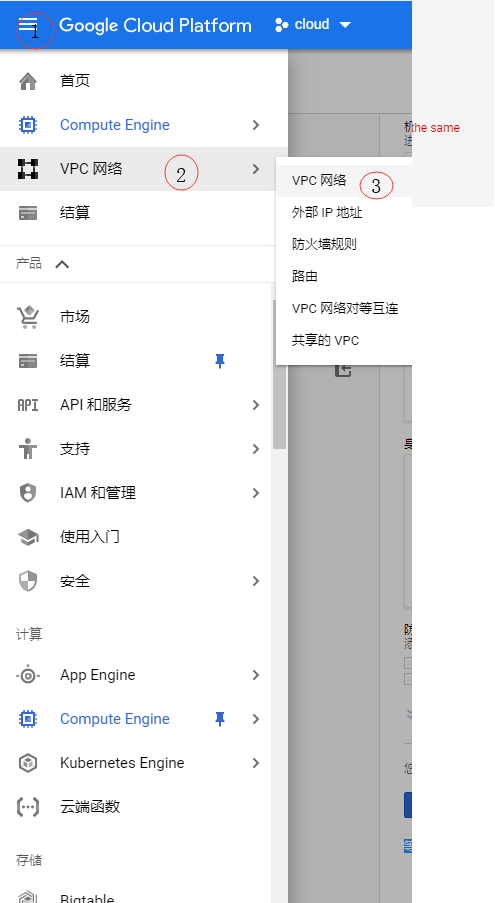Choose 防火墙规则 from the submenu
495x903 pixels.
point(324,244)
